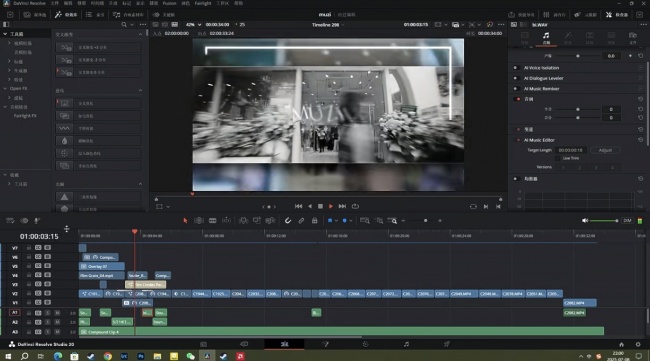650x361 pixels.
Task: Add a volume keyframe with the diamond icon
Action: click(x=631, y=56)
